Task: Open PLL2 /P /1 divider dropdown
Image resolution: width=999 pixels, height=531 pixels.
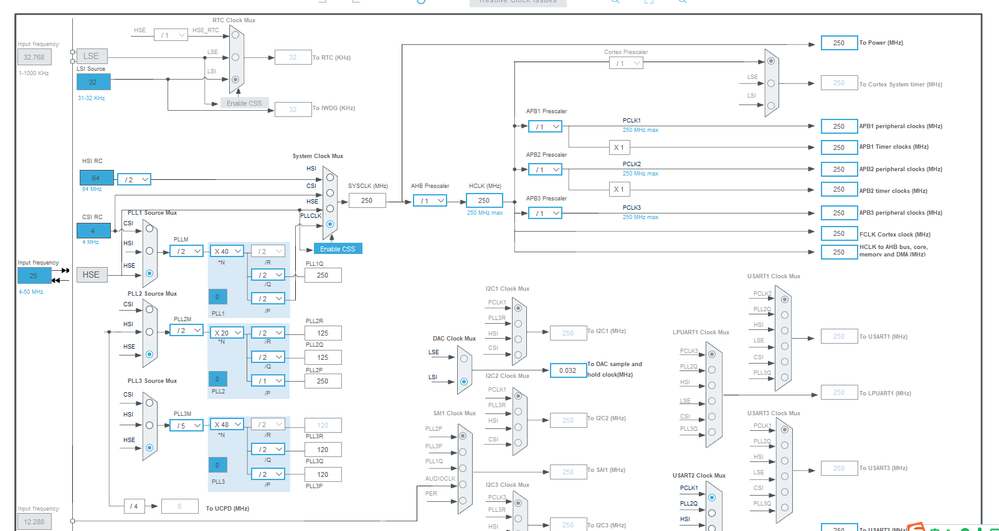Action: coord(268,381)
